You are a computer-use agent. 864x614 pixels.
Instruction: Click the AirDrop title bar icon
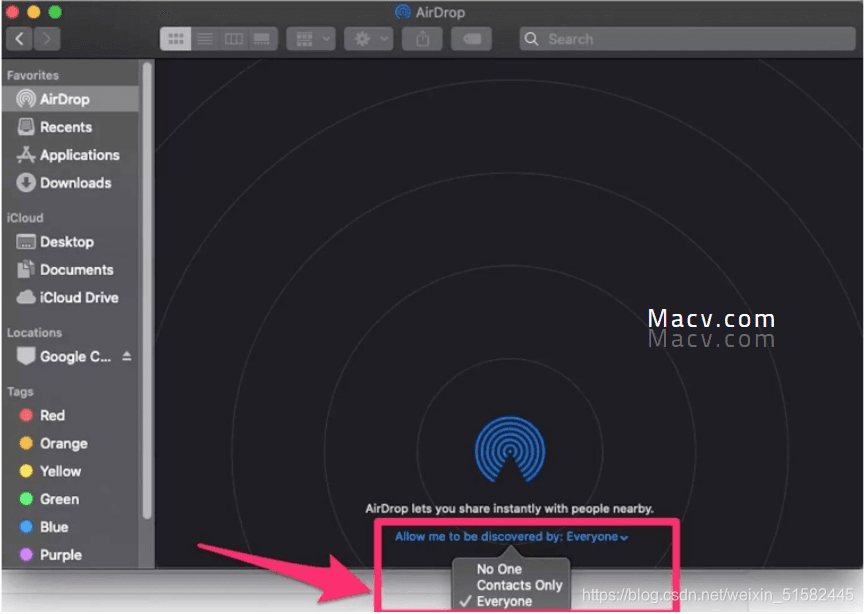403,12
